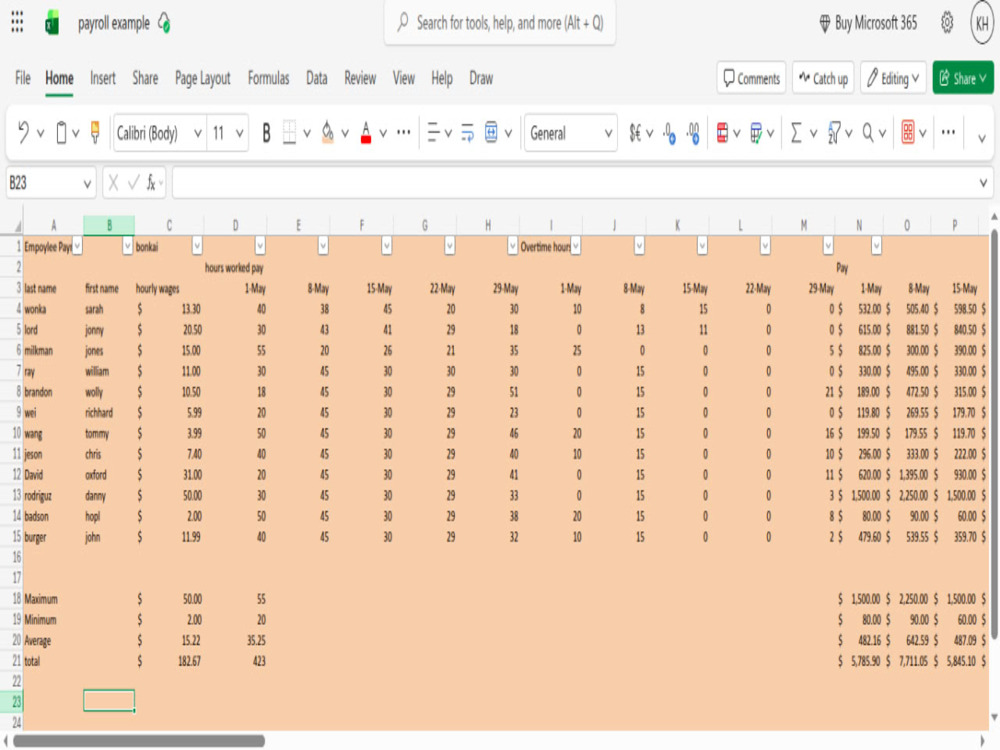Open paste options dropdown arrow
Image resolution: width=1000 pixels, height=750 pixels.
[75, 133]
